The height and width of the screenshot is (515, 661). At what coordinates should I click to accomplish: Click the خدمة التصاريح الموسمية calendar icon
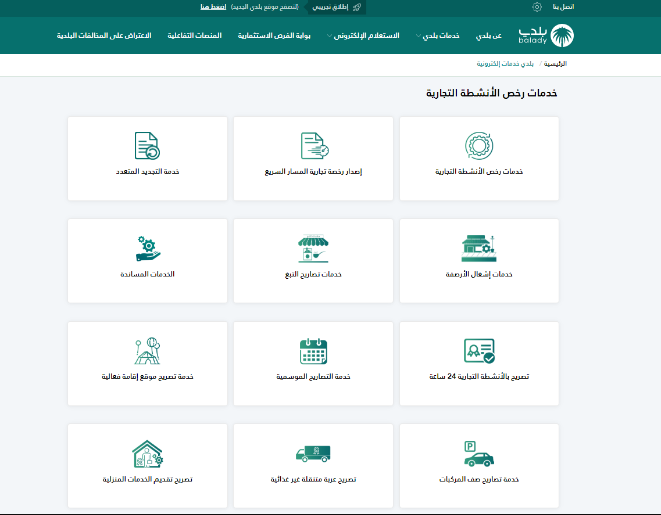[313, 351]
